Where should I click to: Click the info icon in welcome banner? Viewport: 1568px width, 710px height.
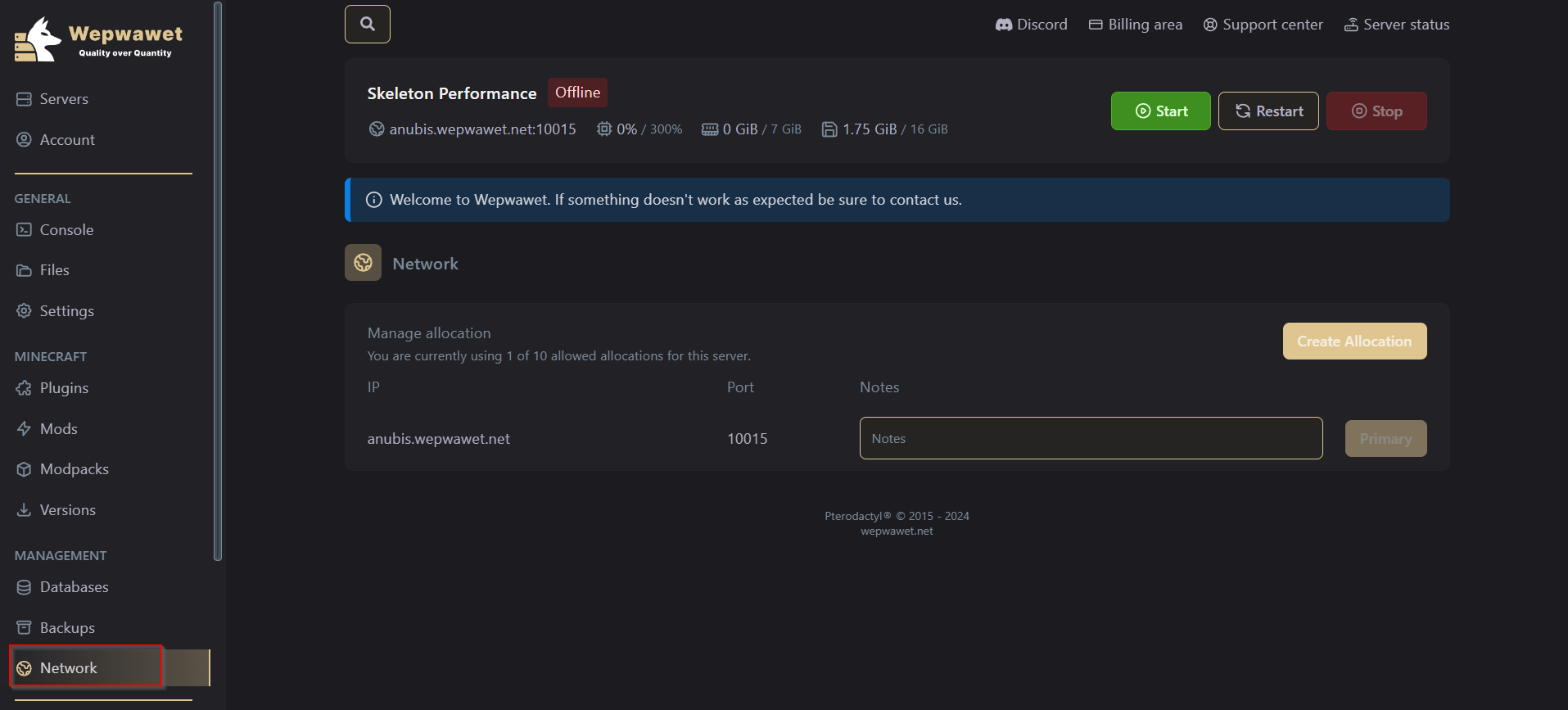tap(374, 200)
